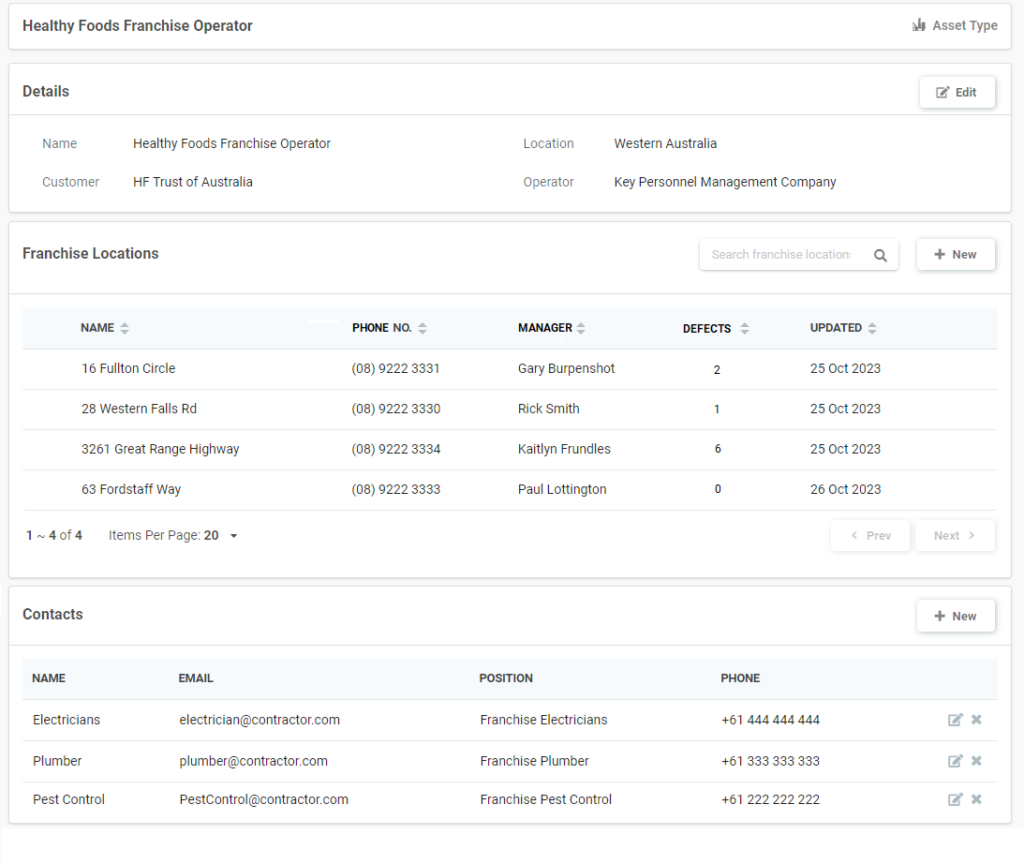Delete the Electricians contact
This screenshot has width=1024, height=864.
click(x=976, y=720)
